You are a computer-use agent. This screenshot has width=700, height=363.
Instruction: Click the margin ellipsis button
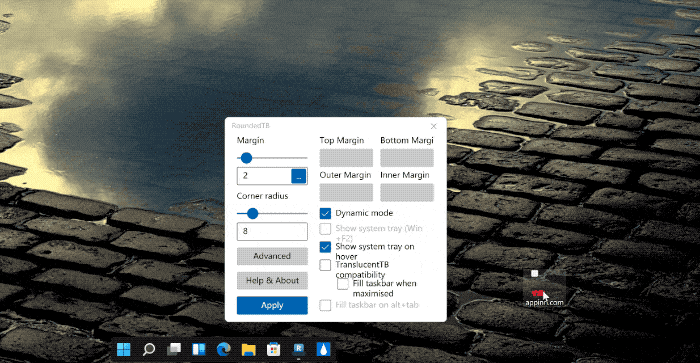[x=299, y=176]
